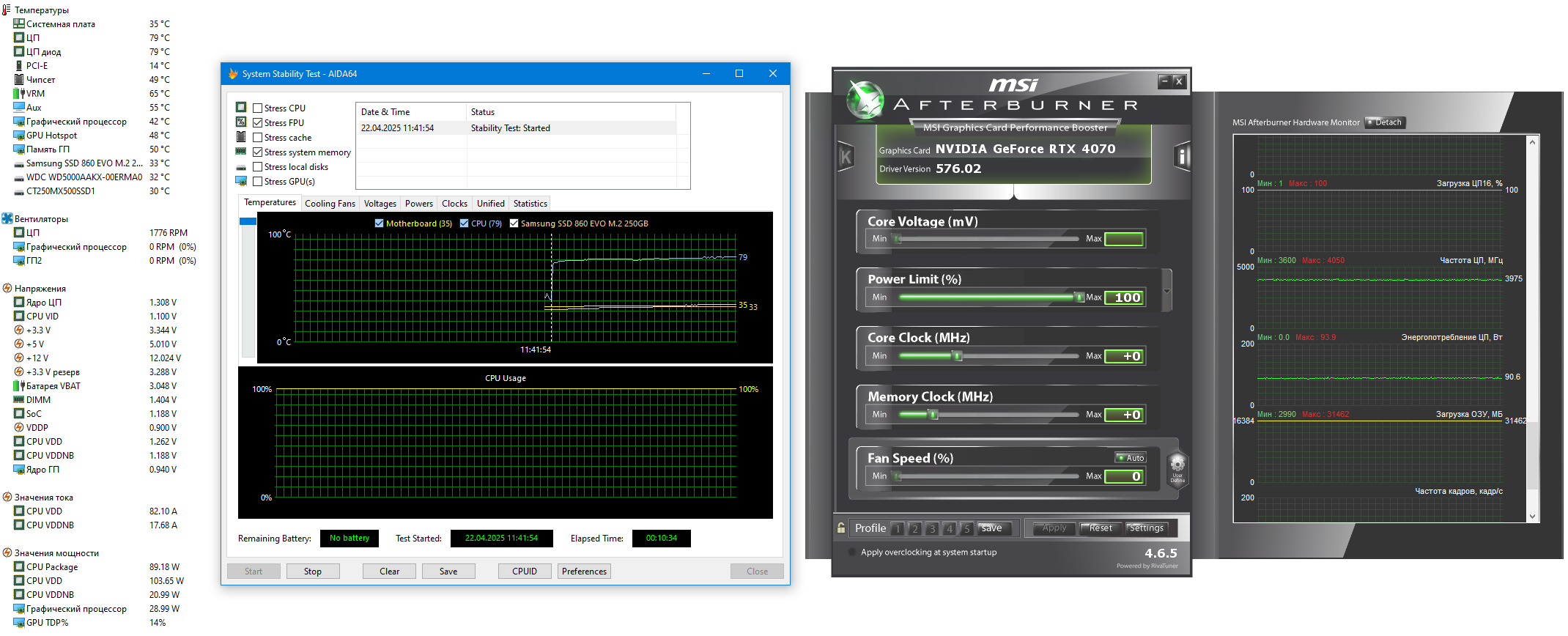Toggle the Motherboard graph legend checkbox
This screenshot has height=636, width=1568.
tap(379, 223)
